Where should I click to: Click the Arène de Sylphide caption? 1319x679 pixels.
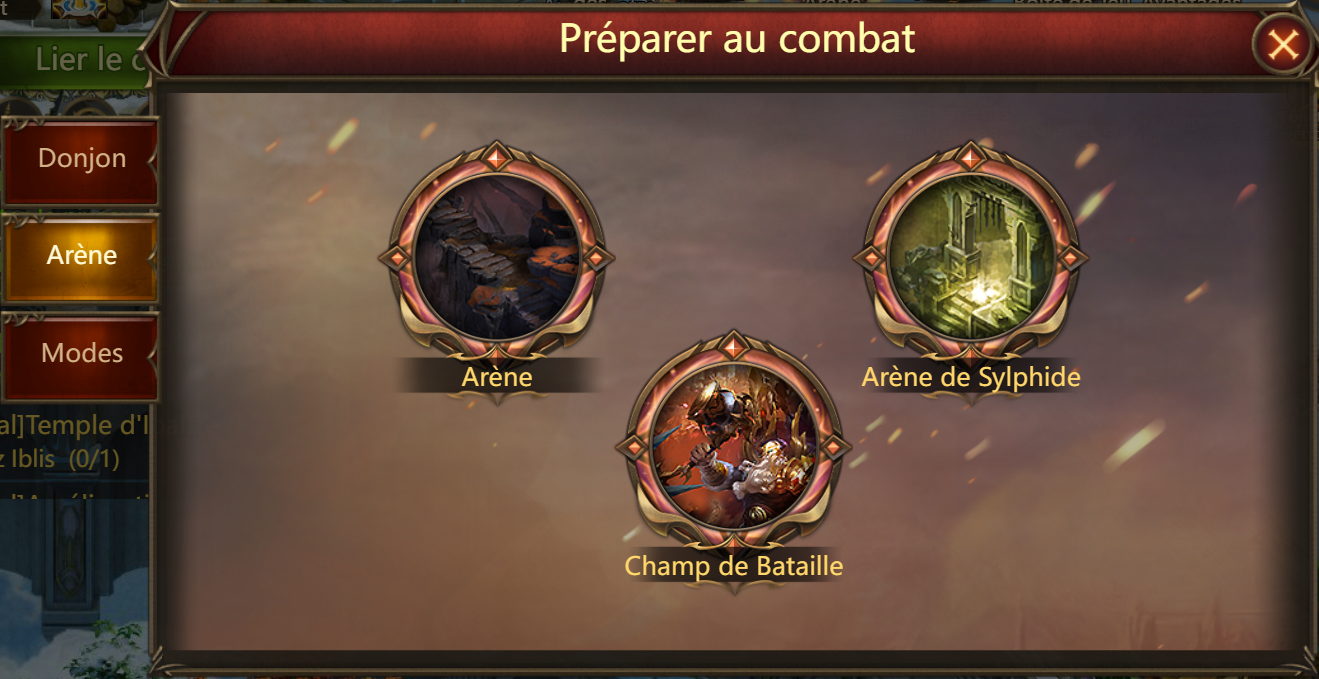click(x=971, y=377)
